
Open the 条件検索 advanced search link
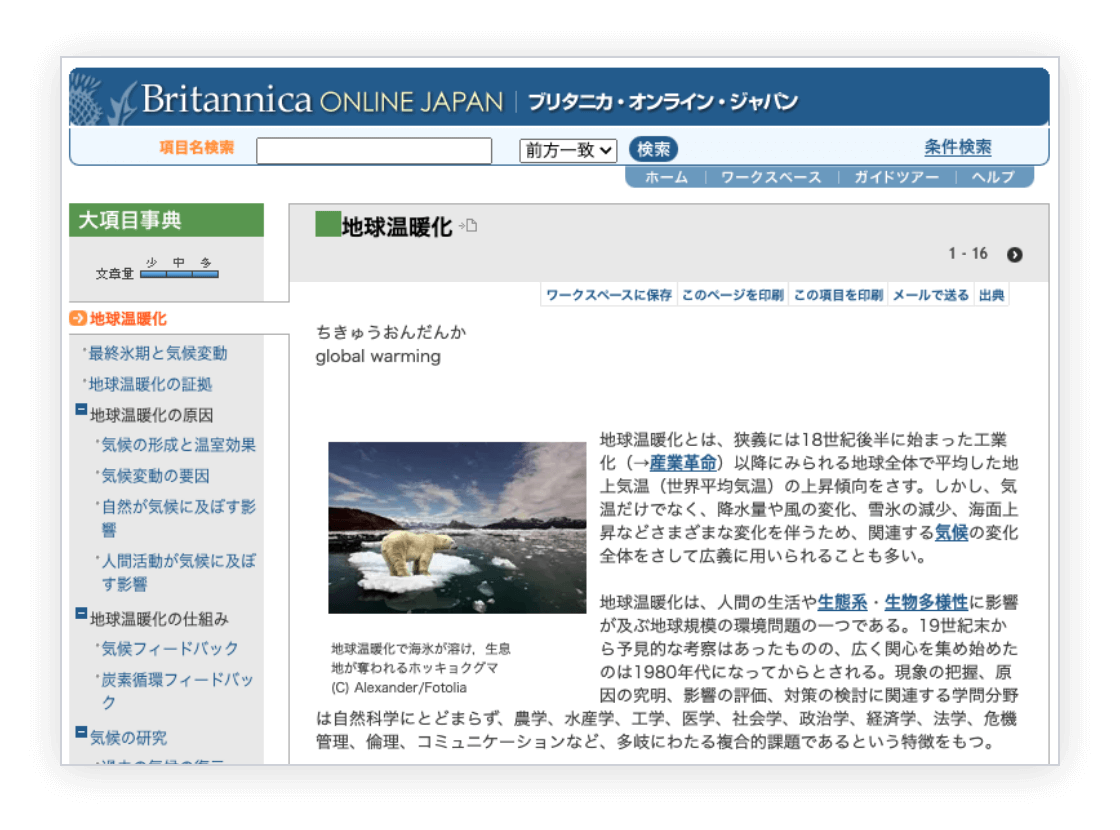[x=957, y=148]
